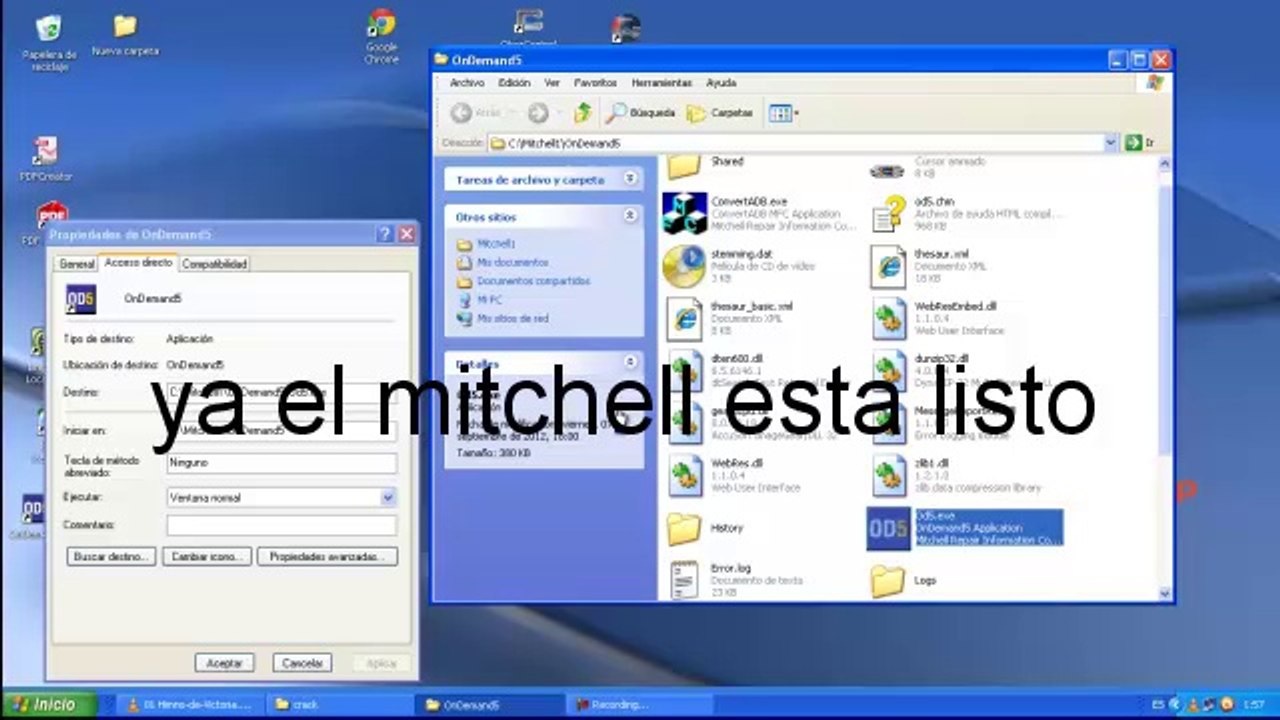Select the Logs folder icon
This screenshot has height=720, width=1280.
888,580
